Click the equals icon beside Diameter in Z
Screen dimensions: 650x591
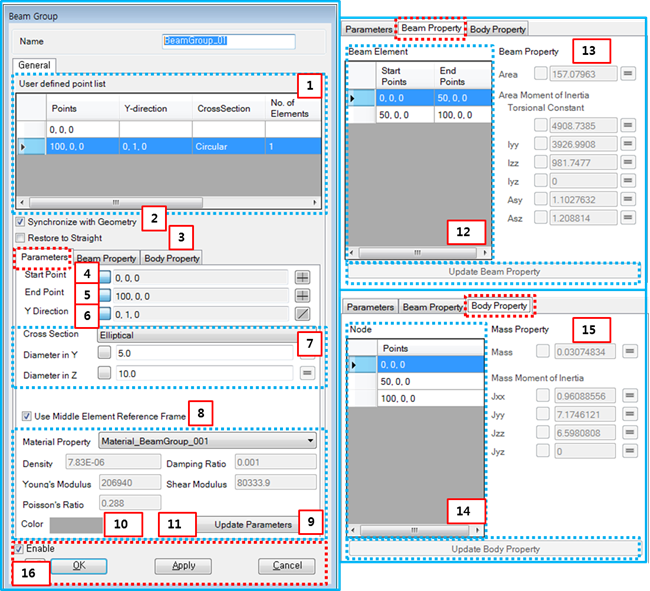tap(307, 373)
